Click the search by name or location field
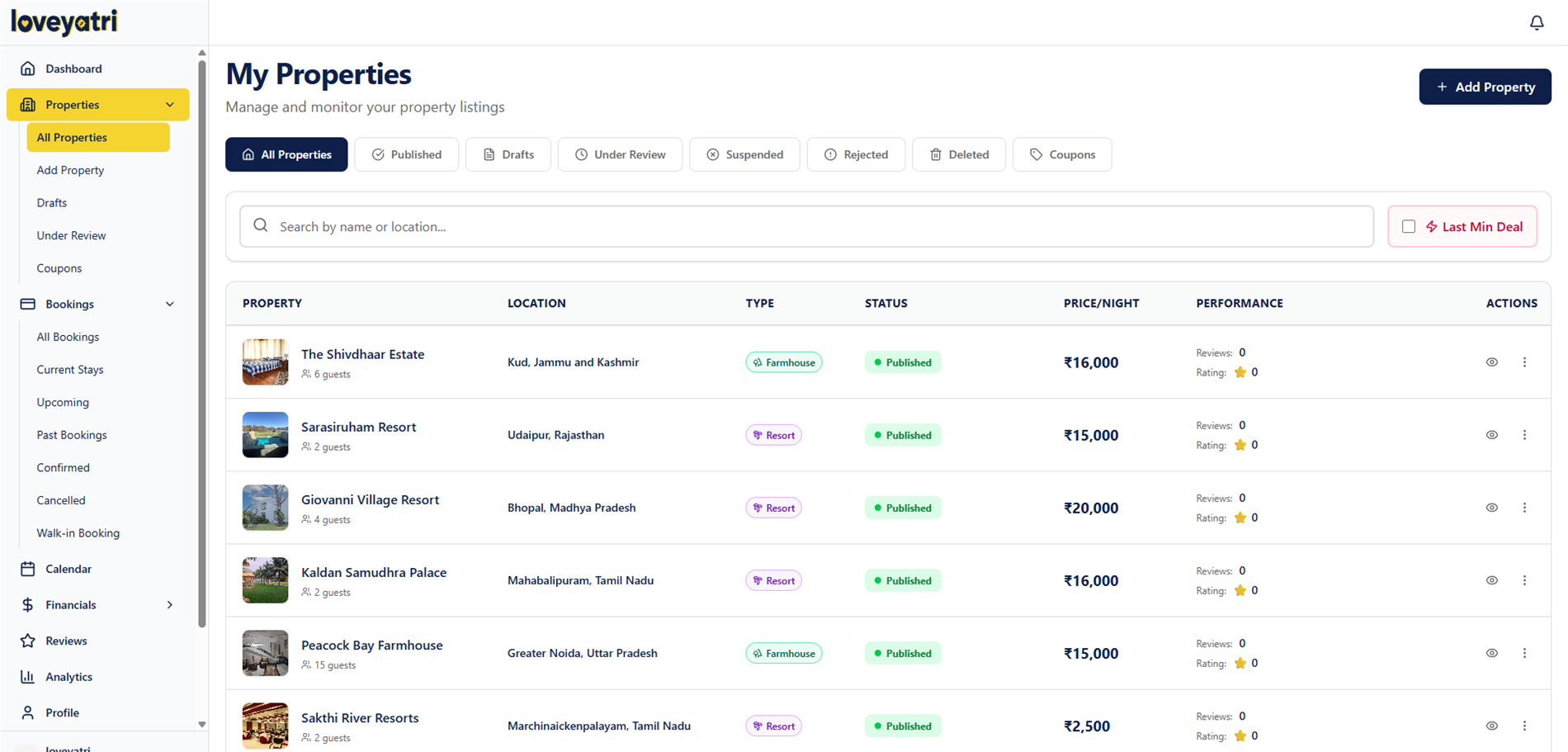This screenshot has width=1568, height=752. (x=806, y=226)
